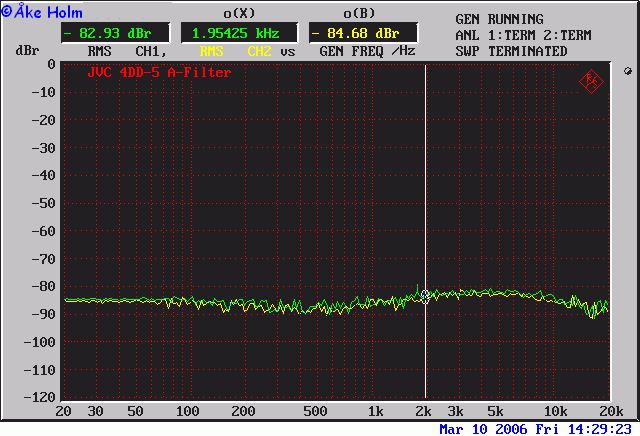The width and height of the screenshot is (640, 436).
Task: Click the -50 value on the Y axis
Action: click(x=43, y=203)
